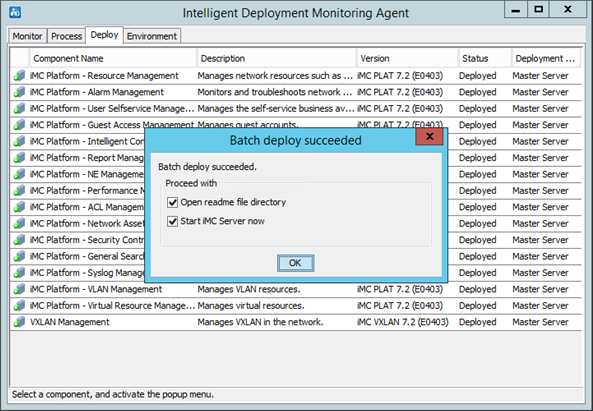Viewport: 593px width, 411px height.
Task: Switch to the Monitor tab
Action: (27, 36)
